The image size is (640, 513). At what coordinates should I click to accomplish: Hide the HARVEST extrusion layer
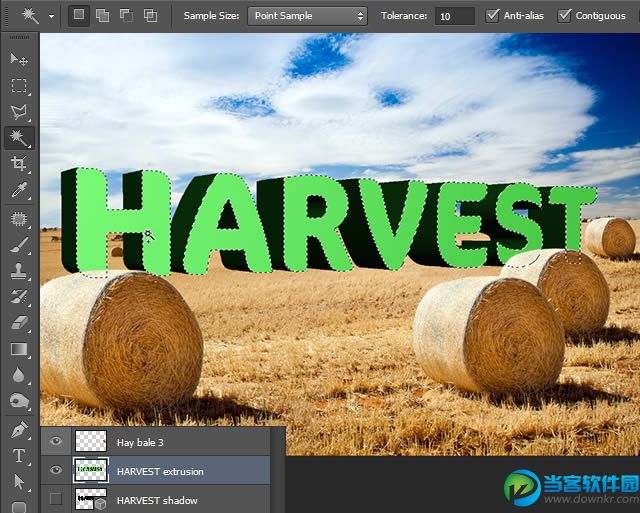pos(56,470)
